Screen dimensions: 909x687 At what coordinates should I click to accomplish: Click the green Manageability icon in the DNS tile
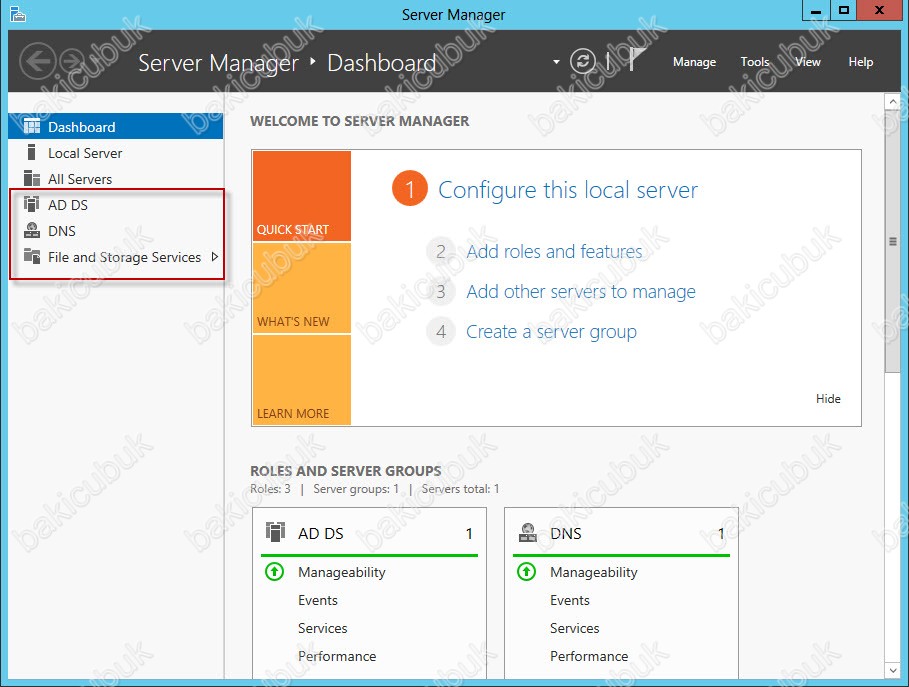(x=526, y=572)
